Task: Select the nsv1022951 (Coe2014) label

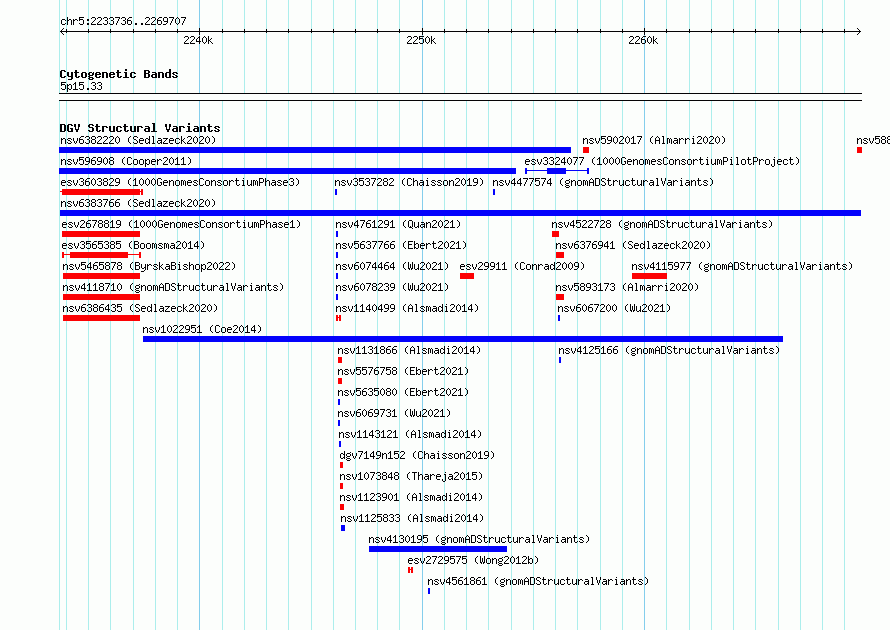Action: coord(202,329)
